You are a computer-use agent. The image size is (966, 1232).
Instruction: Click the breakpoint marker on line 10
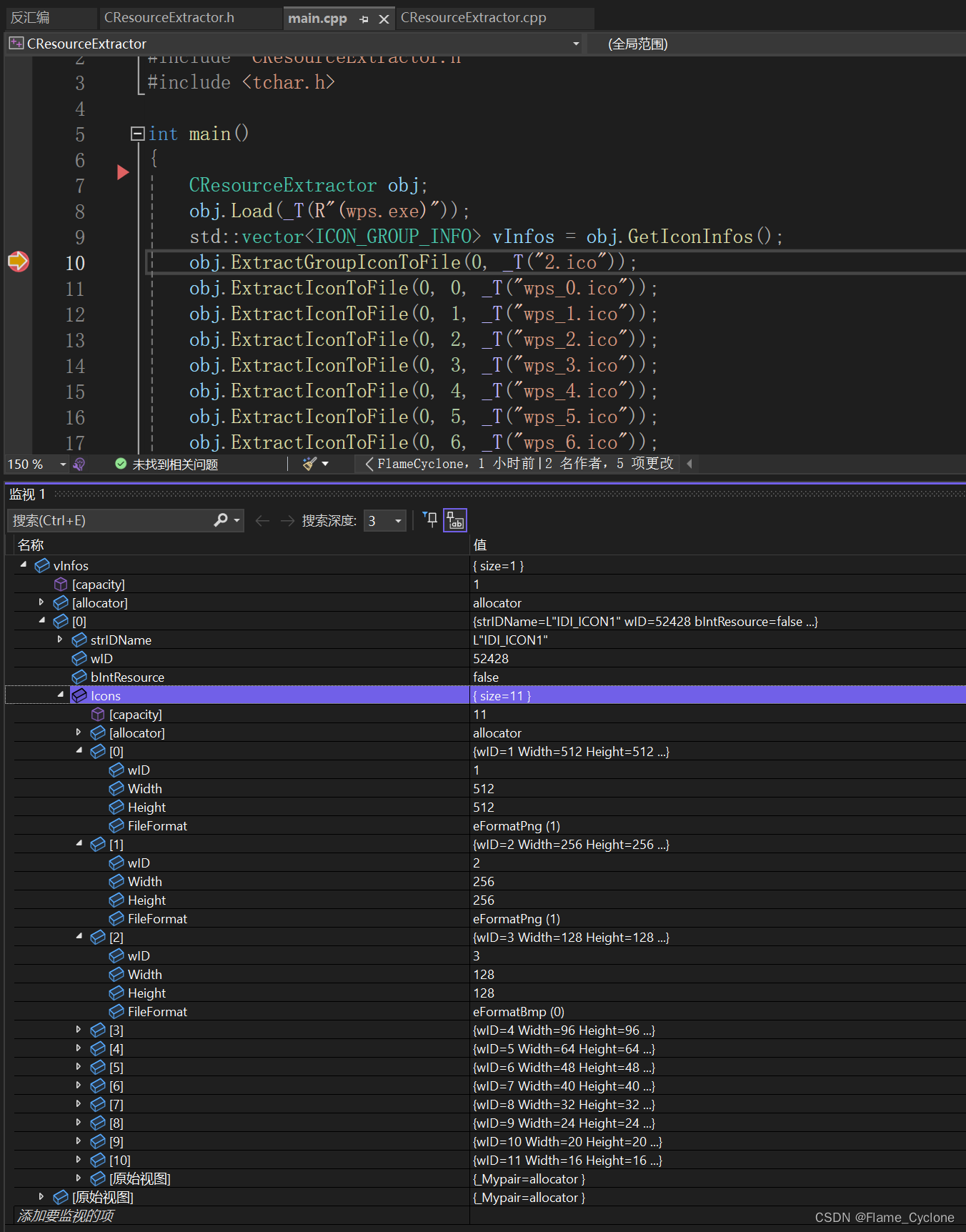click(18, 262)
